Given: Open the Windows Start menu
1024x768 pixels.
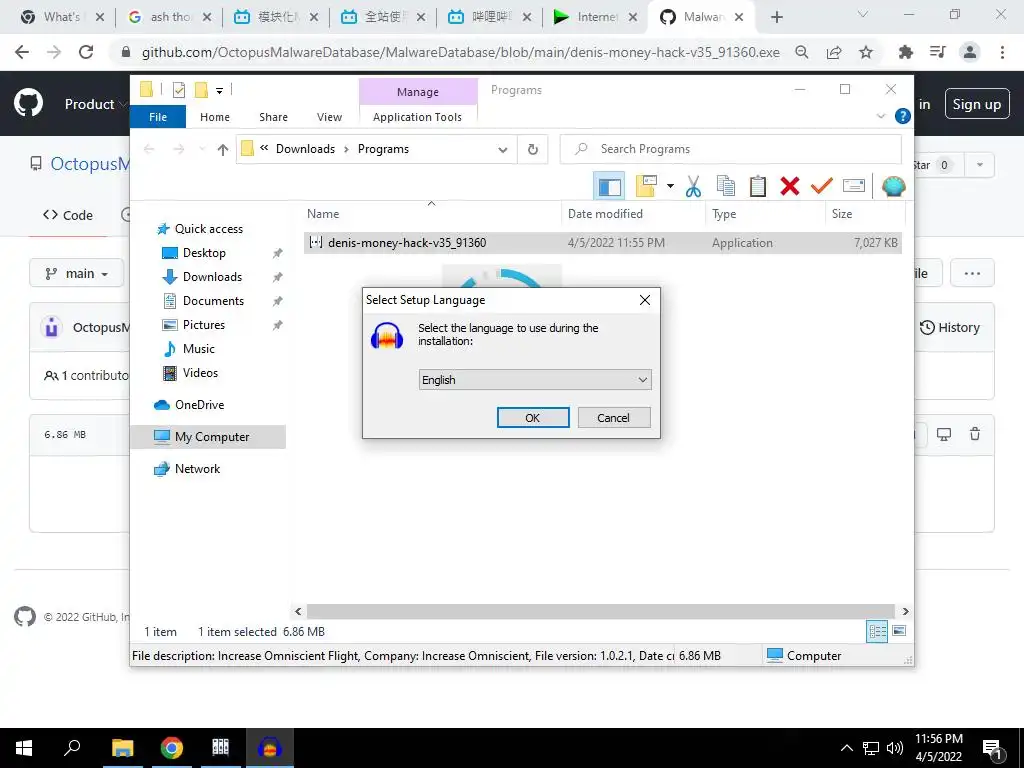Looking at the screenshot, I should point(24,748).
